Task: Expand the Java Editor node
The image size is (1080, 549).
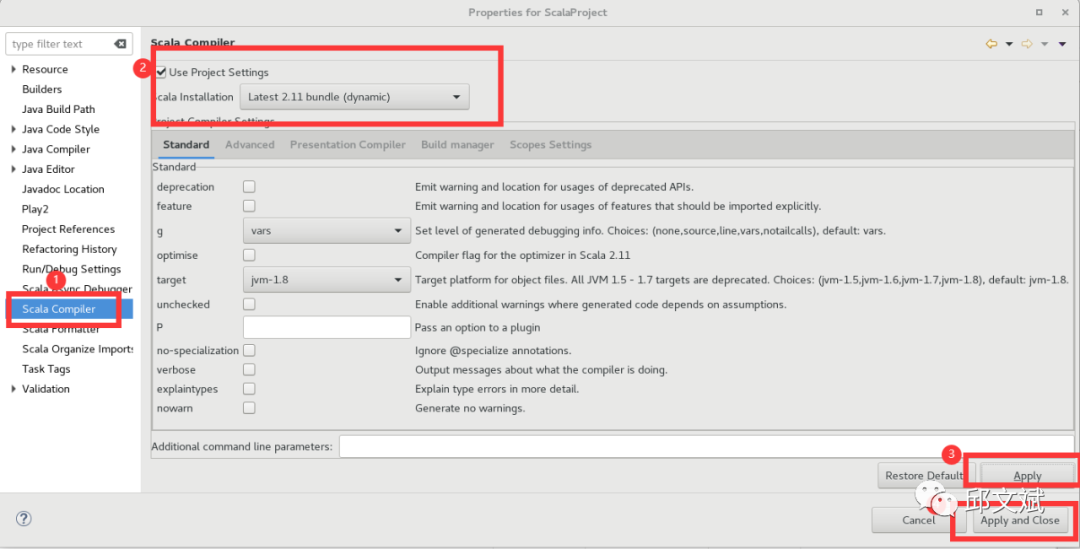Action: [13, 169]
